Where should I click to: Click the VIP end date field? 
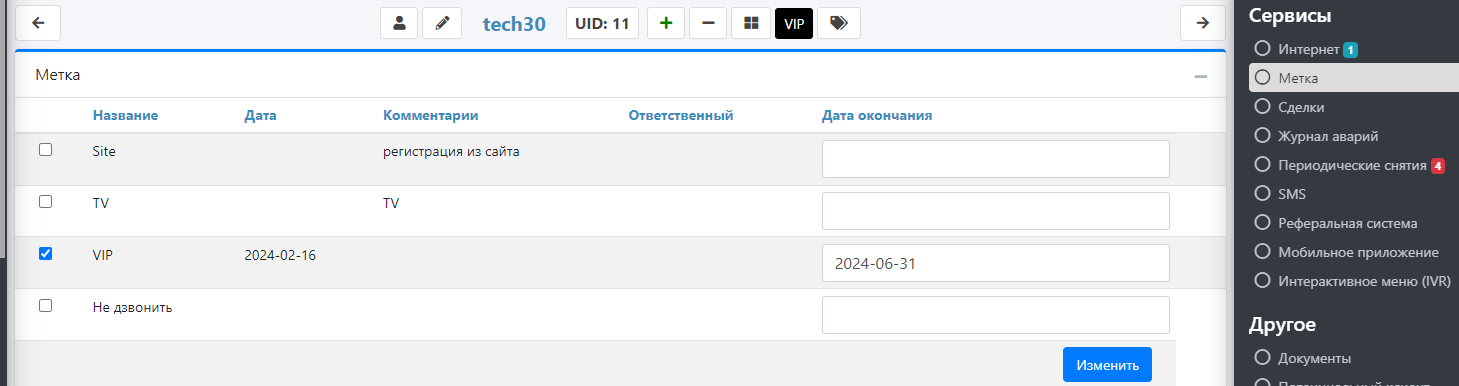[x=995, y=263]
